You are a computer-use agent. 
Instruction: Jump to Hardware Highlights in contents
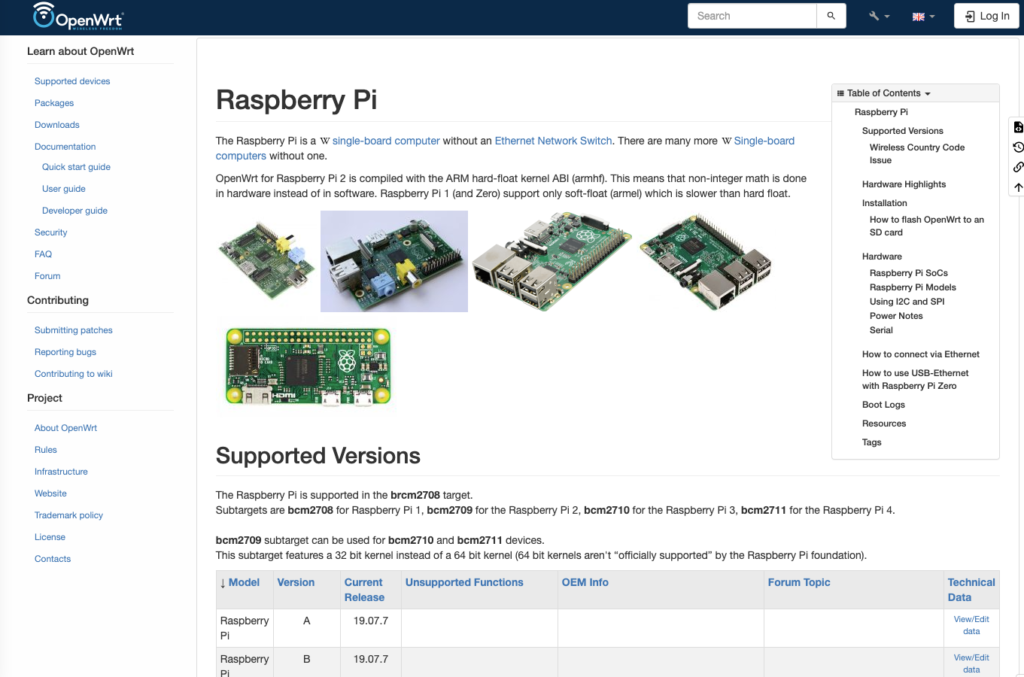coord(903,184)
